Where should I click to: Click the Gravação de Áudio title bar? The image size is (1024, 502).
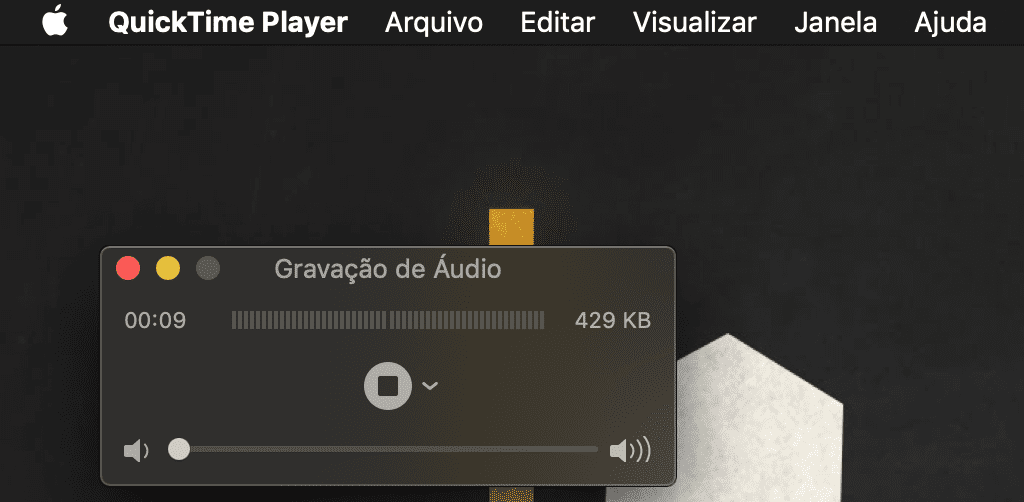coord(388,268)
